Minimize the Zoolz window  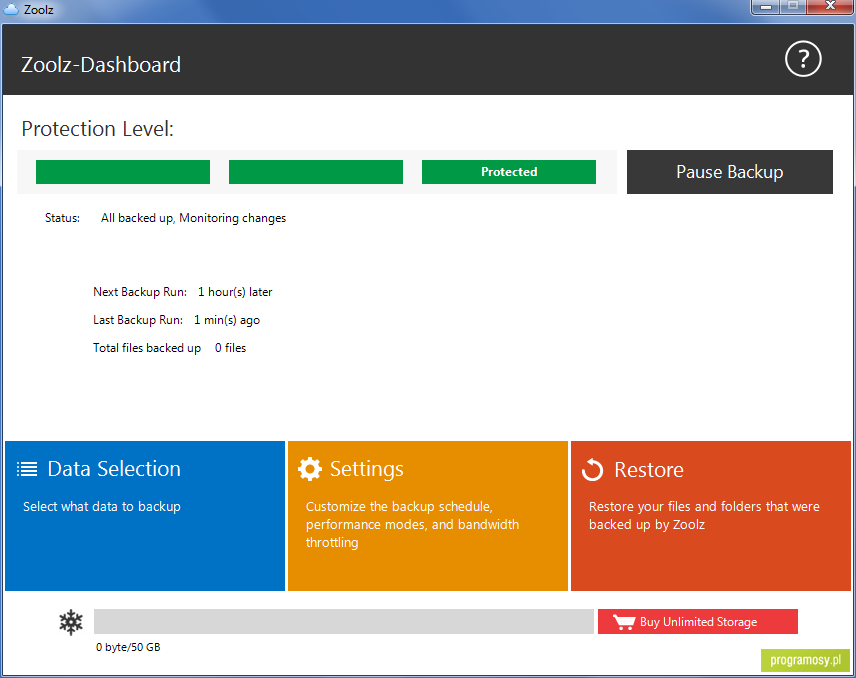[766, 7]
